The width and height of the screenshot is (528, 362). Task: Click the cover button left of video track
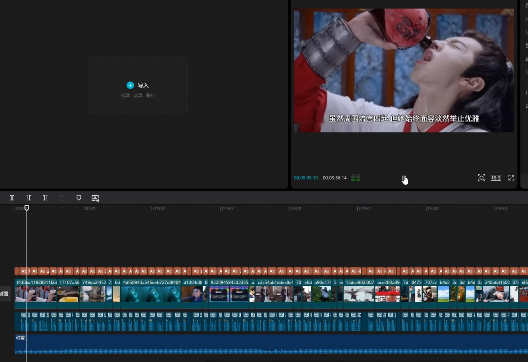[5, 294]
